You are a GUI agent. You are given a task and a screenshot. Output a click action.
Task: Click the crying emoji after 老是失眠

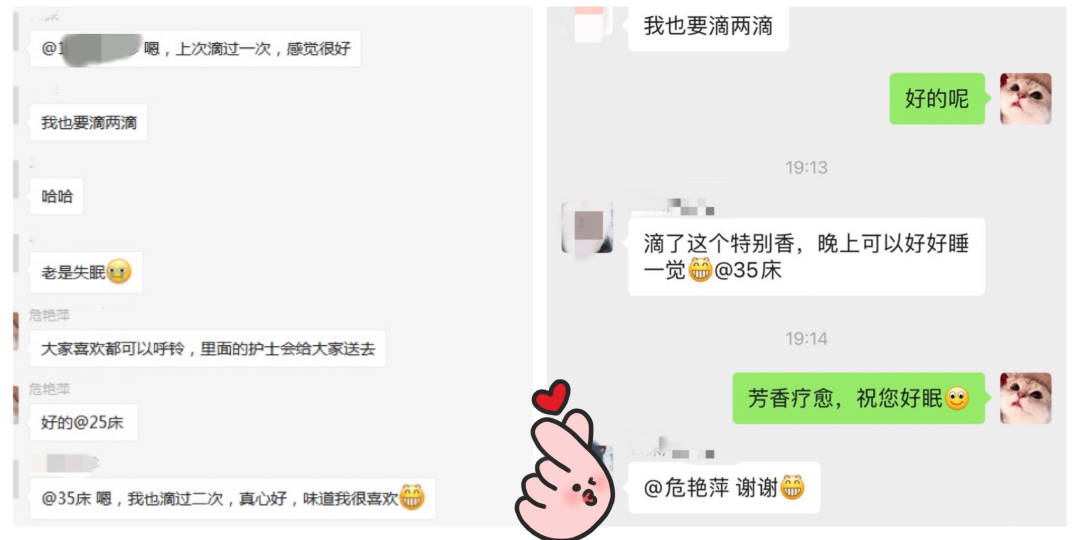click(119, 273)
